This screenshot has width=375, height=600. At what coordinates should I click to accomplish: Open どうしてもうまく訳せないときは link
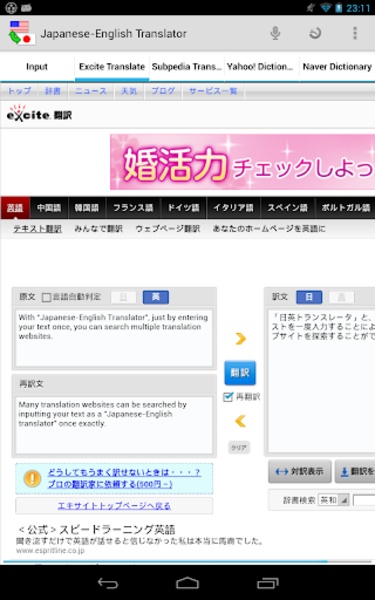click(x=124, y=473)
